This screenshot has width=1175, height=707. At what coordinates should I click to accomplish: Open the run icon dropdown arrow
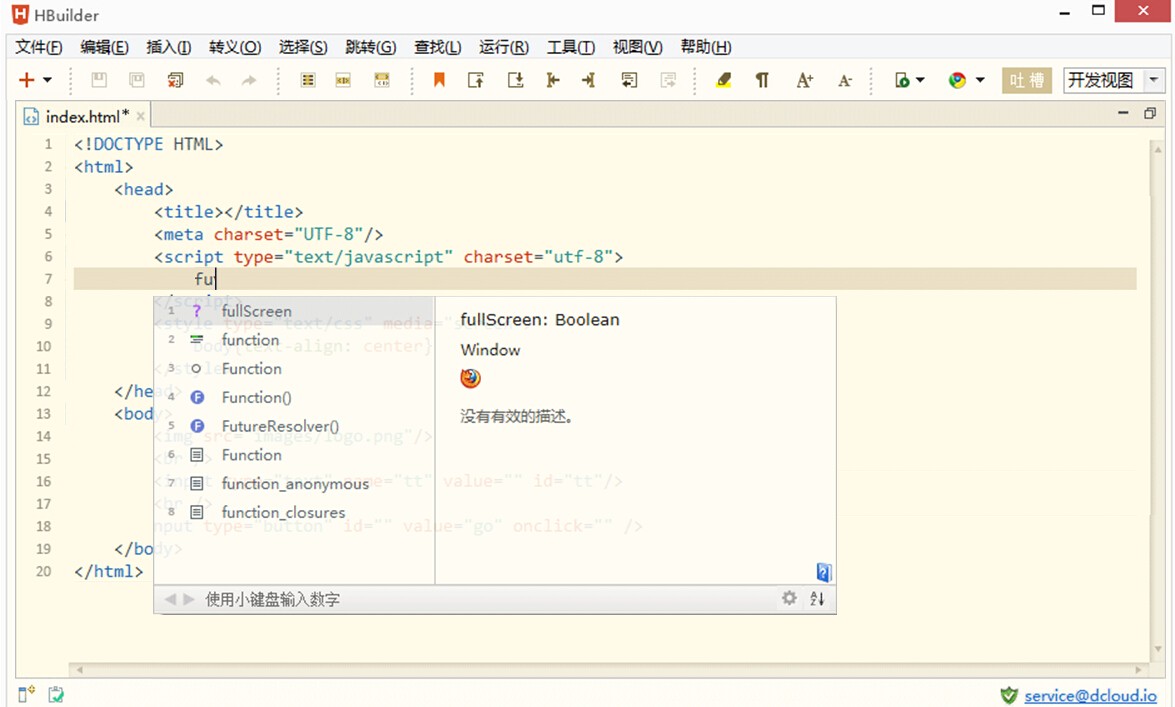coord(921,79)
